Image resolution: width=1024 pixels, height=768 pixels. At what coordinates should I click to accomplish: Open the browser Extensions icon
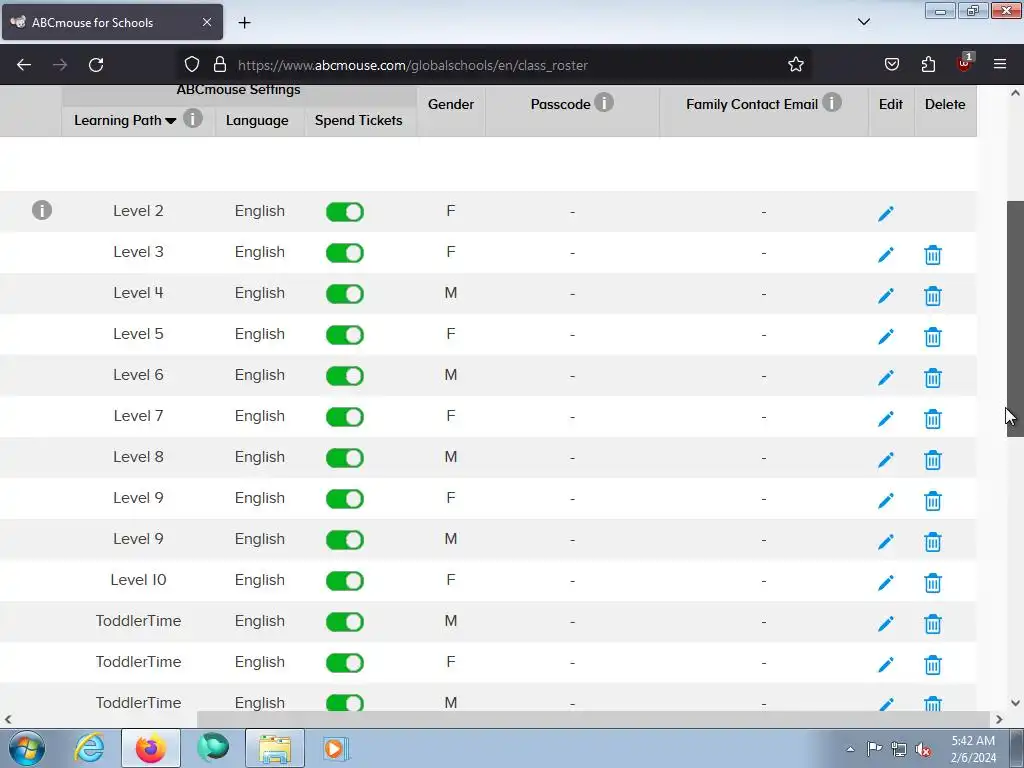click(x=928, y=64)
